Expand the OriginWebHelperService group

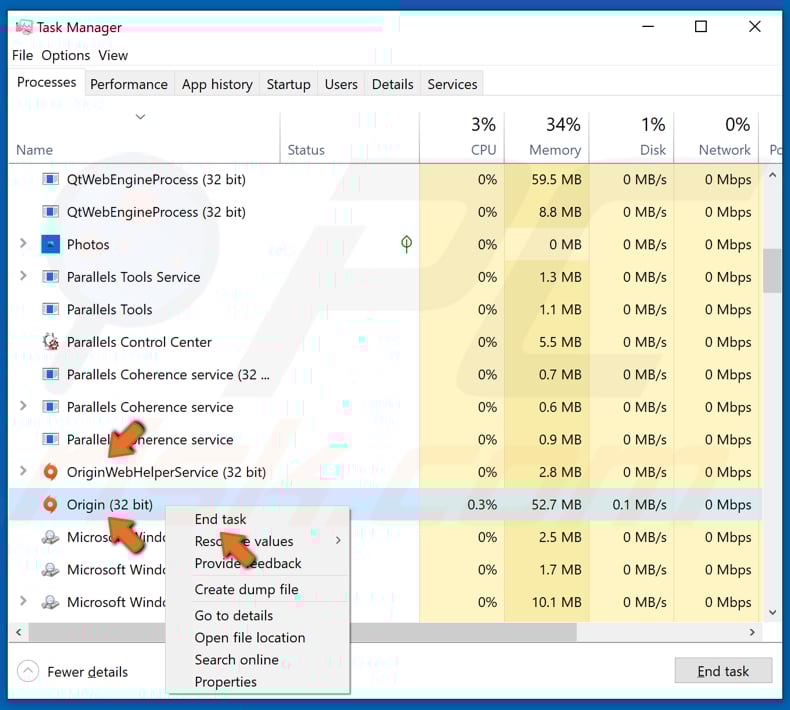[23, 471]
